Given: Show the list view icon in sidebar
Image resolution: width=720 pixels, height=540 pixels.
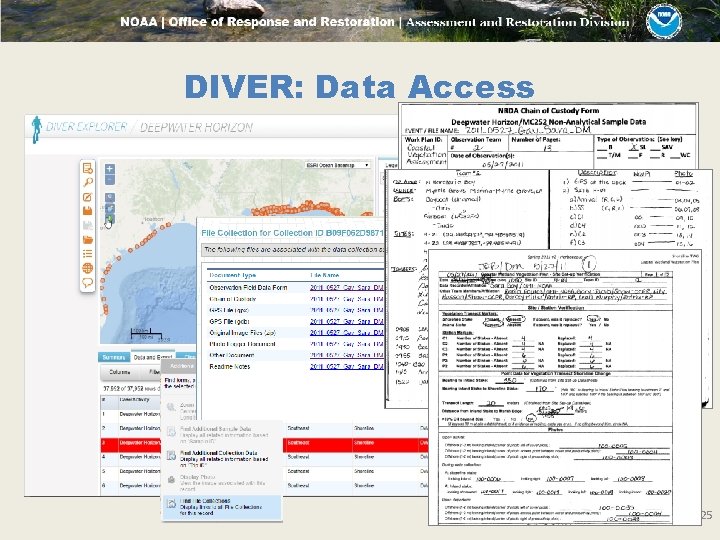Looking at the screenshot, I should point(87,254).
